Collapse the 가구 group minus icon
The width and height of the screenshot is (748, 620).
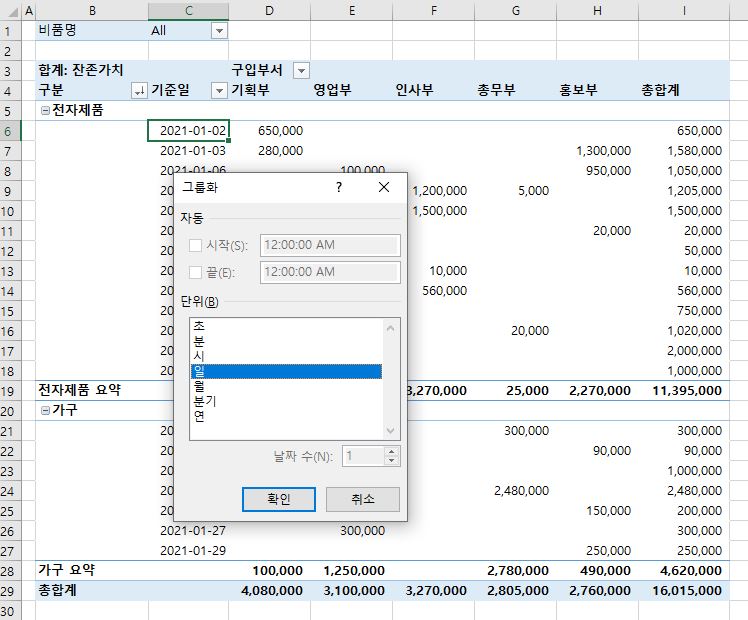(45, 410)
